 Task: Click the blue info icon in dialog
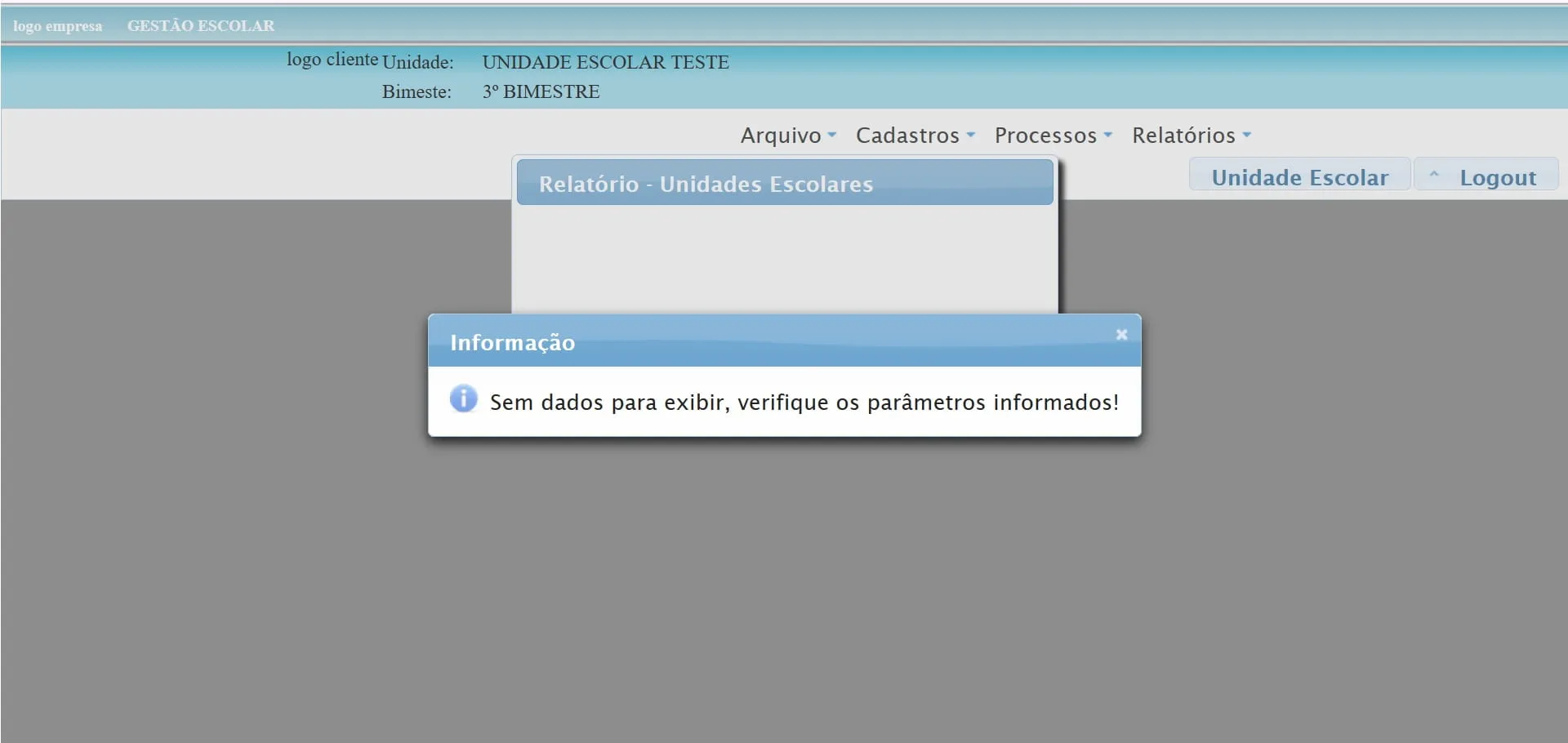(x=463, y=398)
